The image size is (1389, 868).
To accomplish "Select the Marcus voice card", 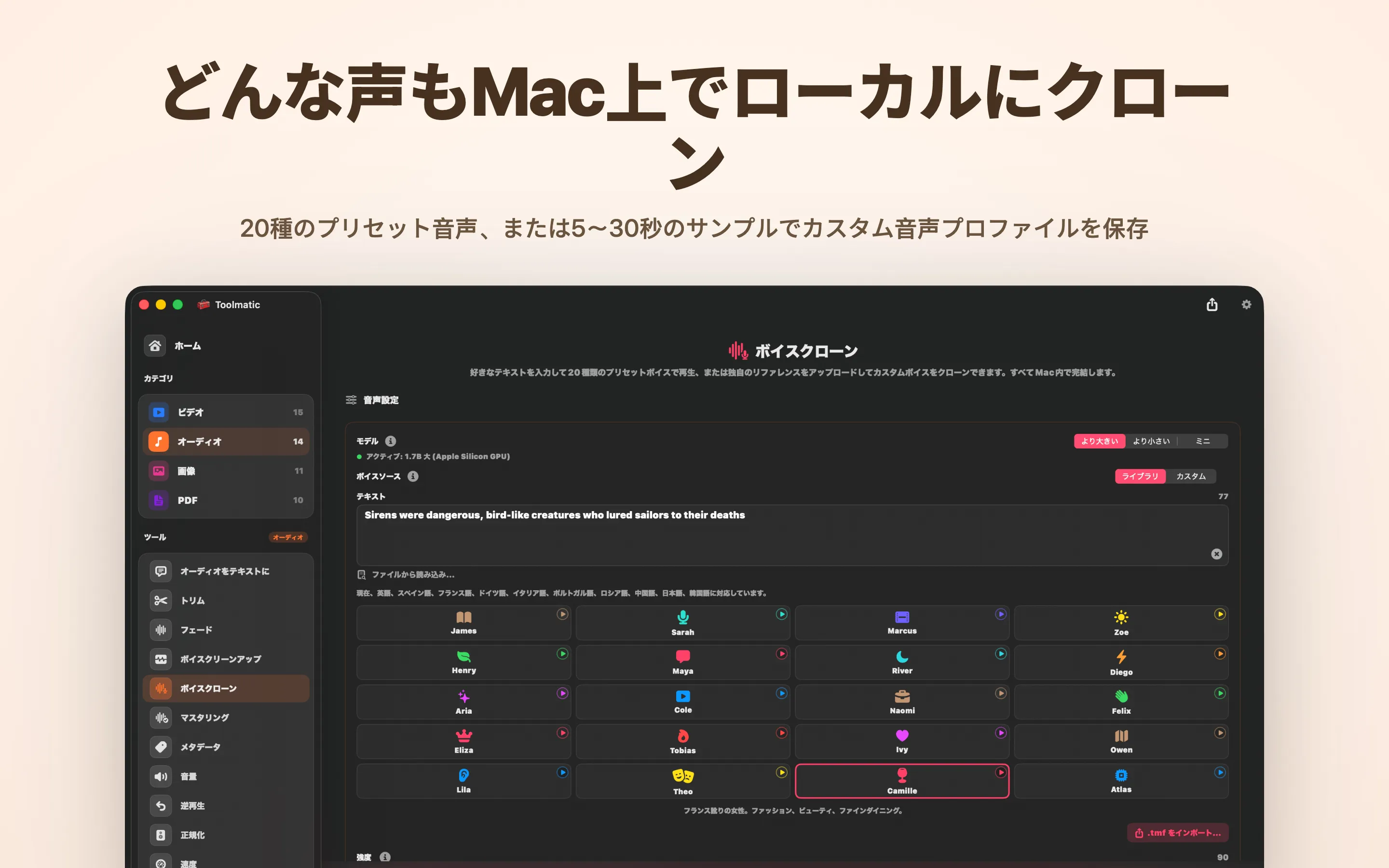I will [902, 623].
